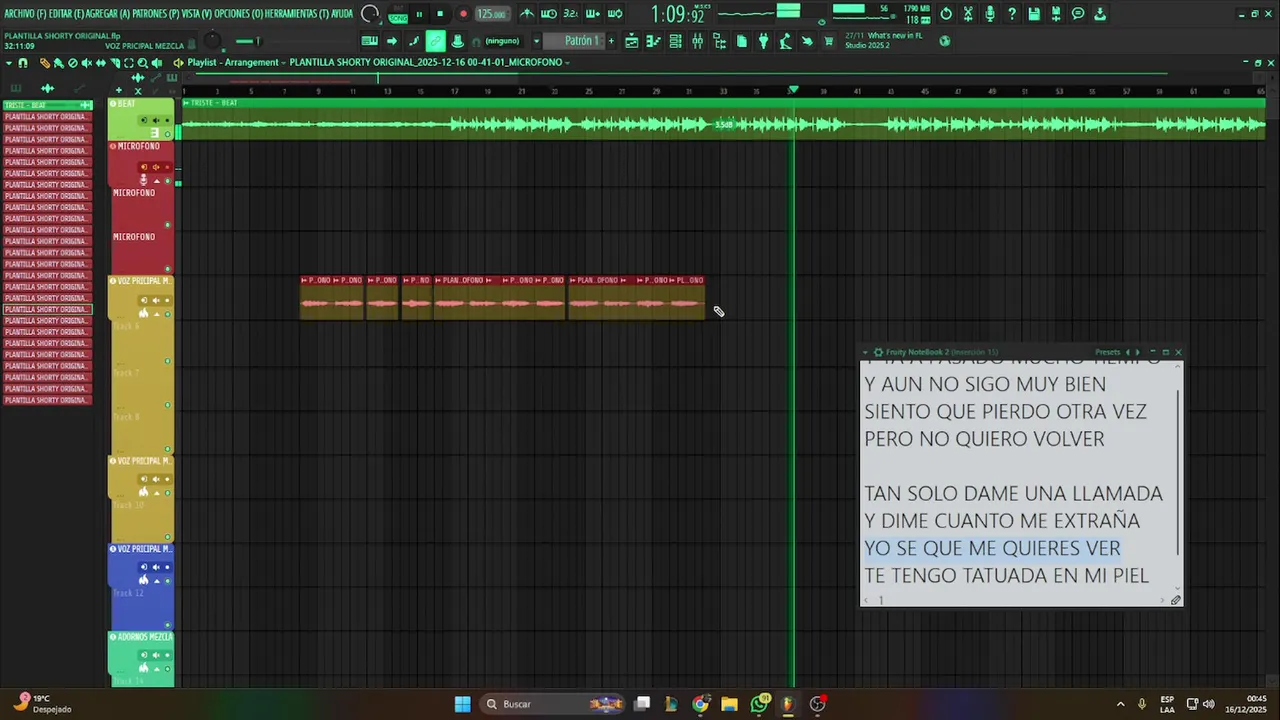Open the shopping cart content library icon
1280x720 pixels.
pos(828,41)
